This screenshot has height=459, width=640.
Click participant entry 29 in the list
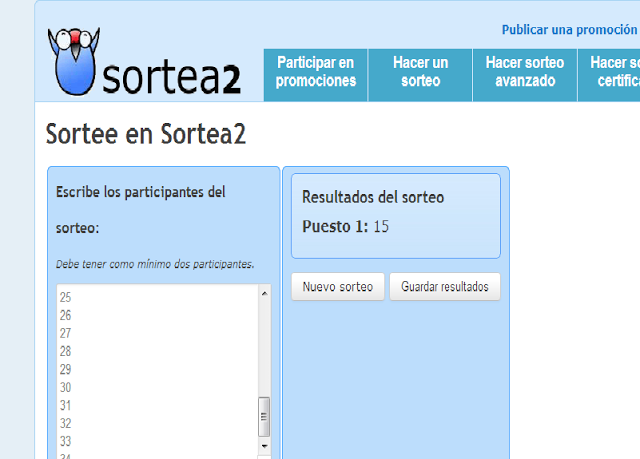pyautogui.click(x=65, y=369)
